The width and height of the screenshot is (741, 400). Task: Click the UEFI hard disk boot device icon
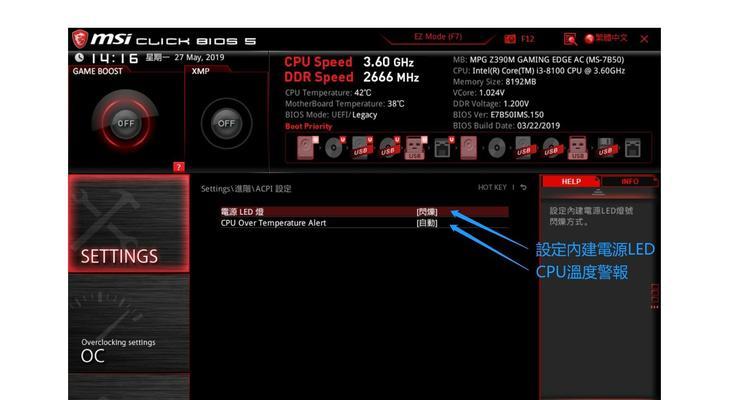pos(307,148)
